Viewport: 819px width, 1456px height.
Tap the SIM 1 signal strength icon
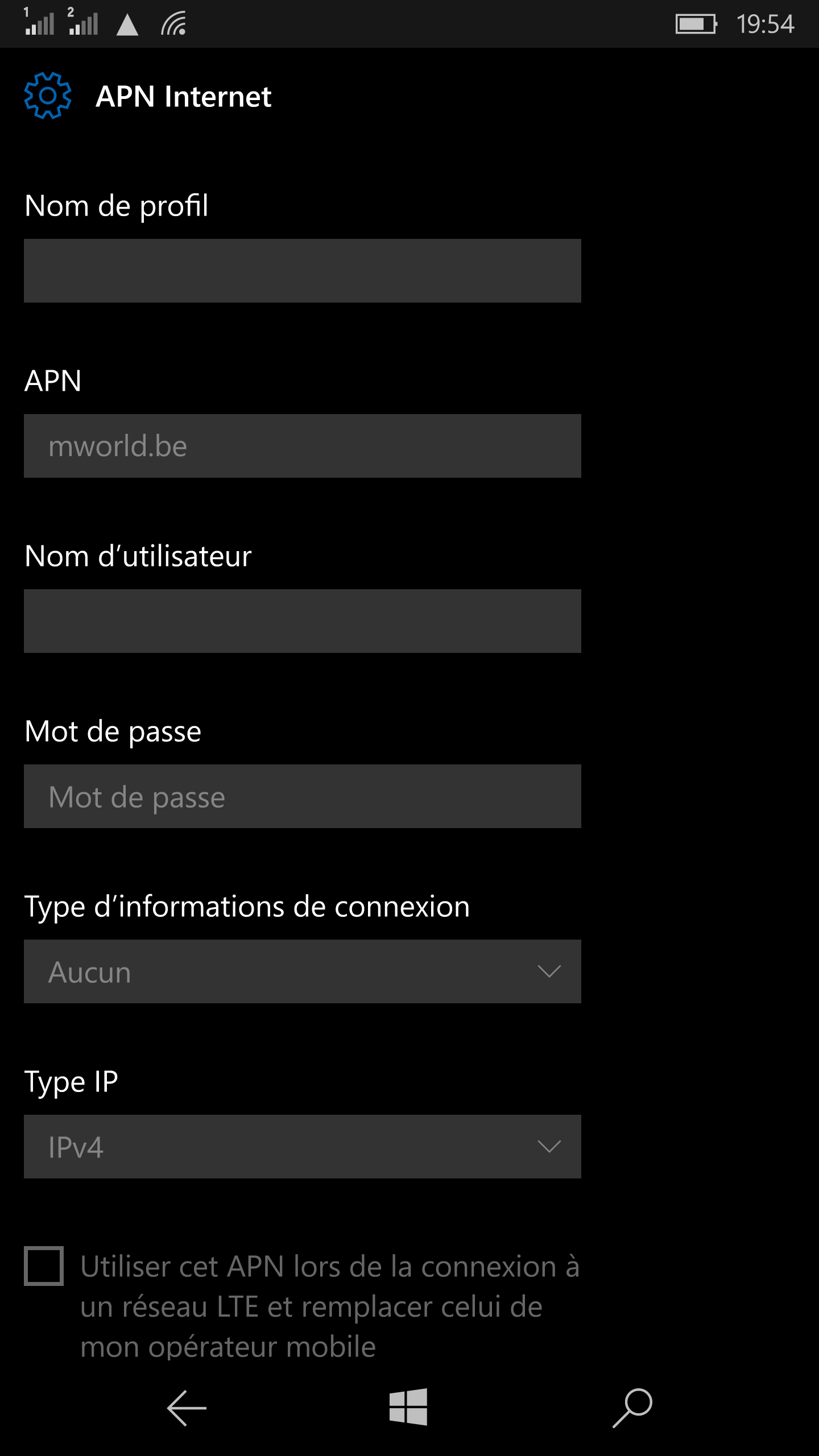tap(39, 23)
